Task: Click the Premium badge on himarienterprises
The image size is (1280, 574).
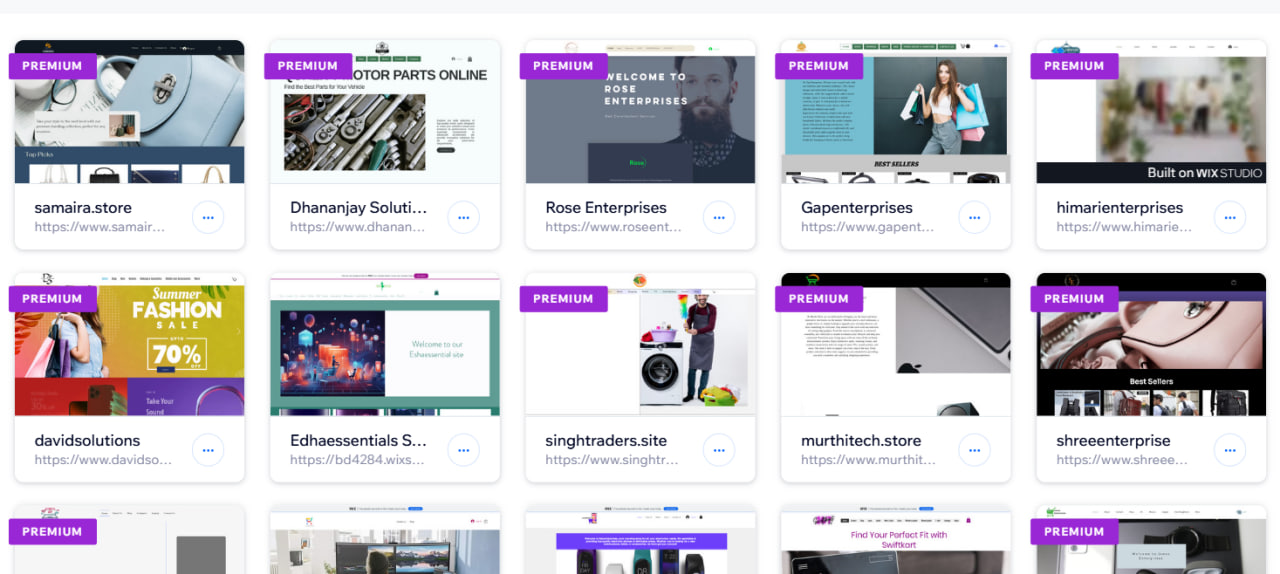Action: tap(1074, 66)
